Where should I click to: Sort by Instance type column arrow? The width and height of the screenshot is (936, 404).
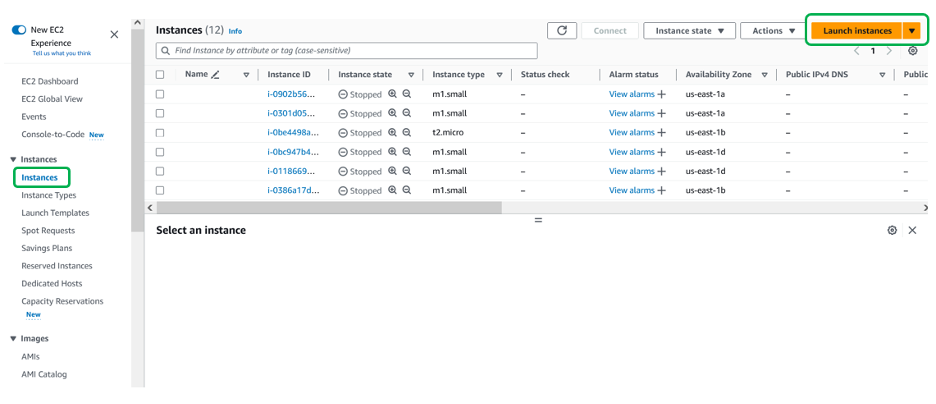click(498, 75)
